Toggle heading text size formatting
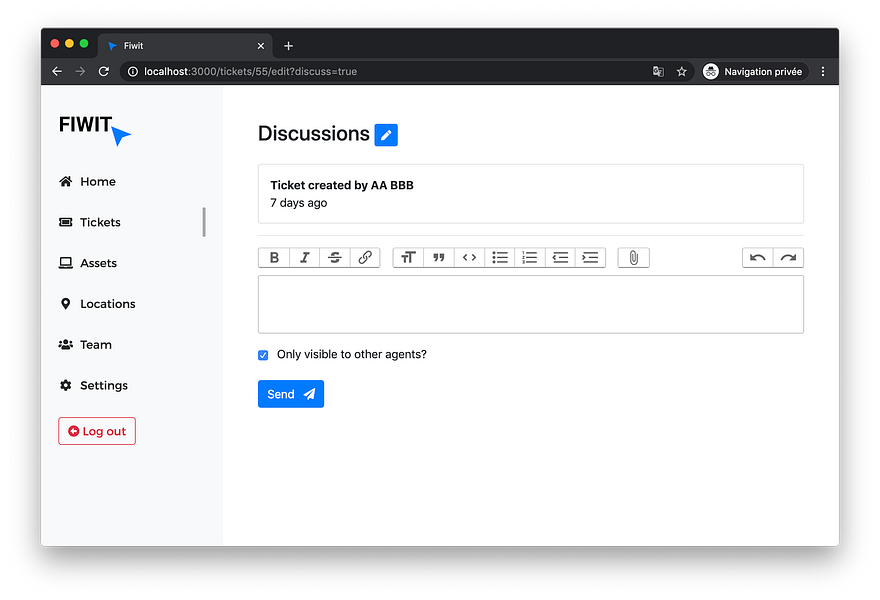Screen dimensions: 880x600 click(409, 258)
